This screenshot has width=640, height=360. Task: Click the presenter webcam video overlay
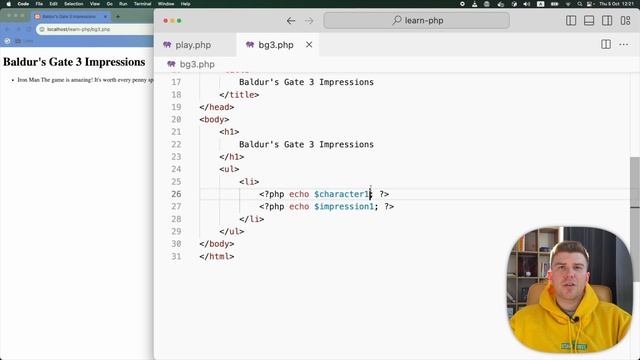point(569,289)
